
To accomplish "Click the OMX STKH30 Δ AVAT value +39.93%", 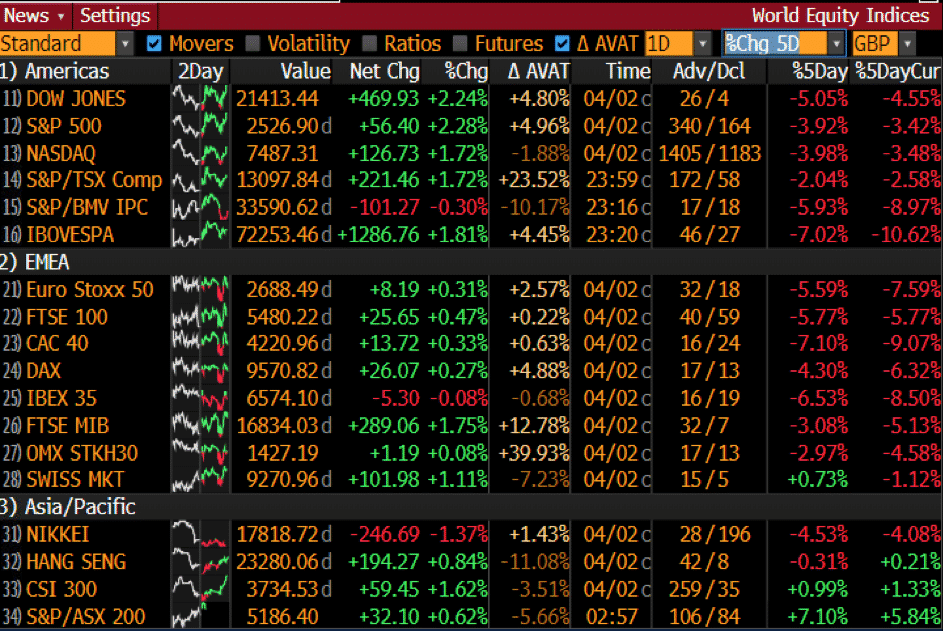I will tap(533, 453).
